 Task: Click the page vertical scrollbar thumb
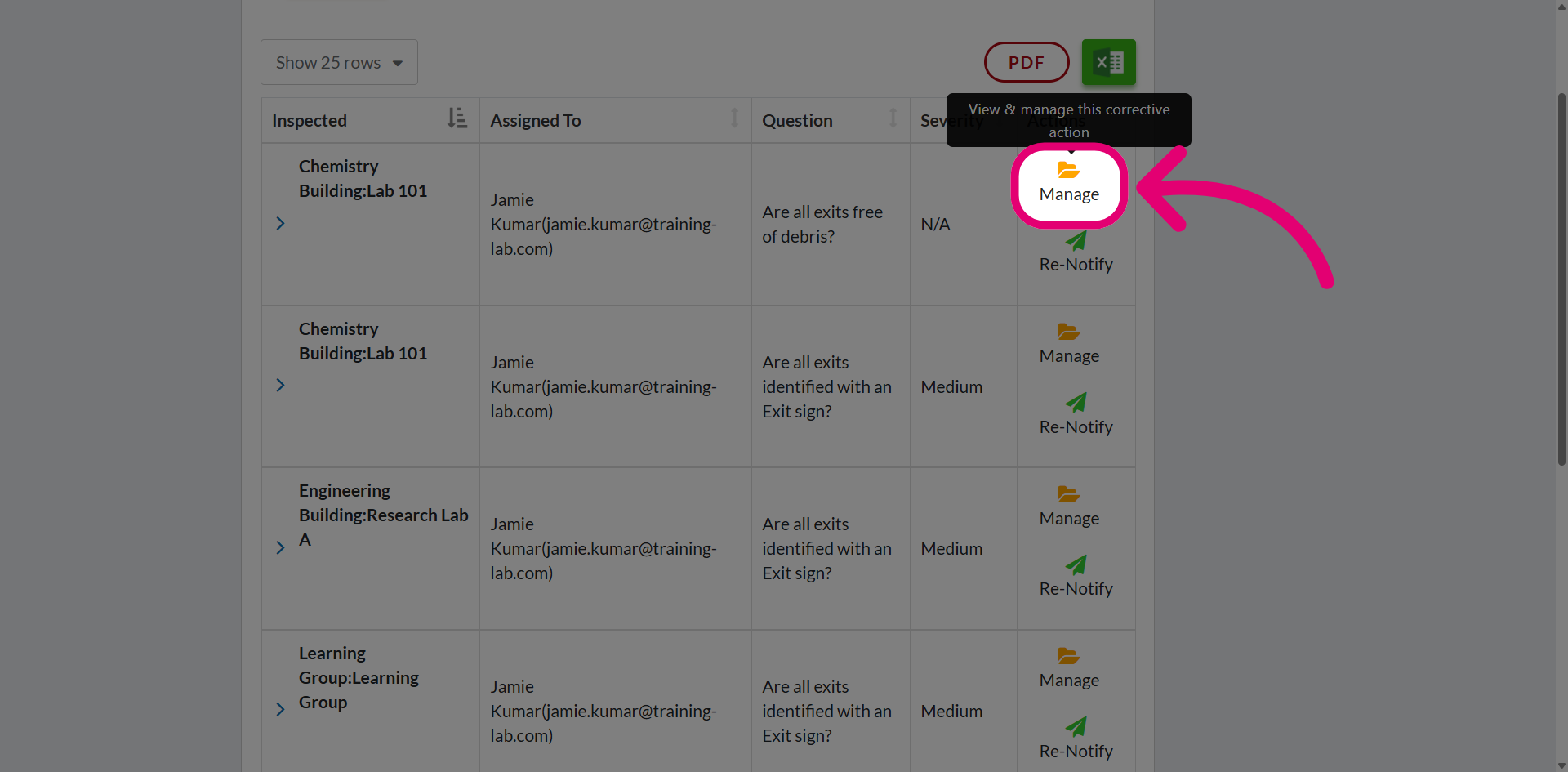(x=1561, y=278)
